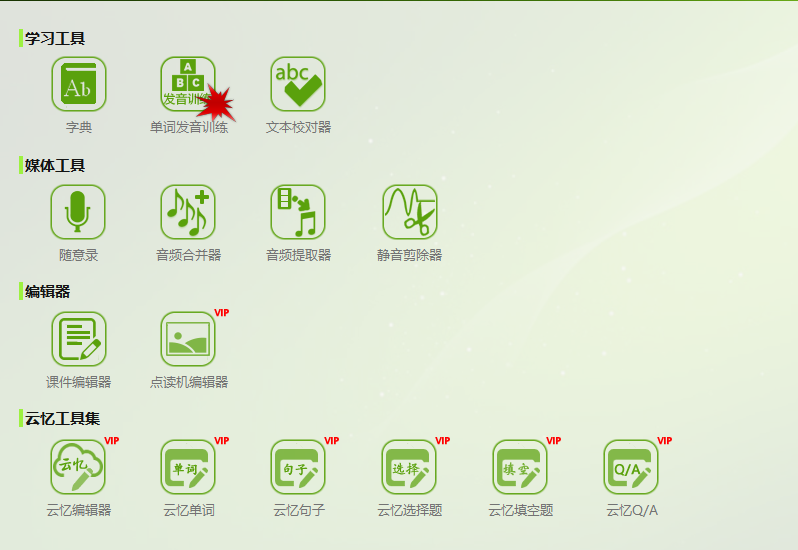Click the 学习工具 section heading
798x550 pixels.
click(x=54, y=38)
